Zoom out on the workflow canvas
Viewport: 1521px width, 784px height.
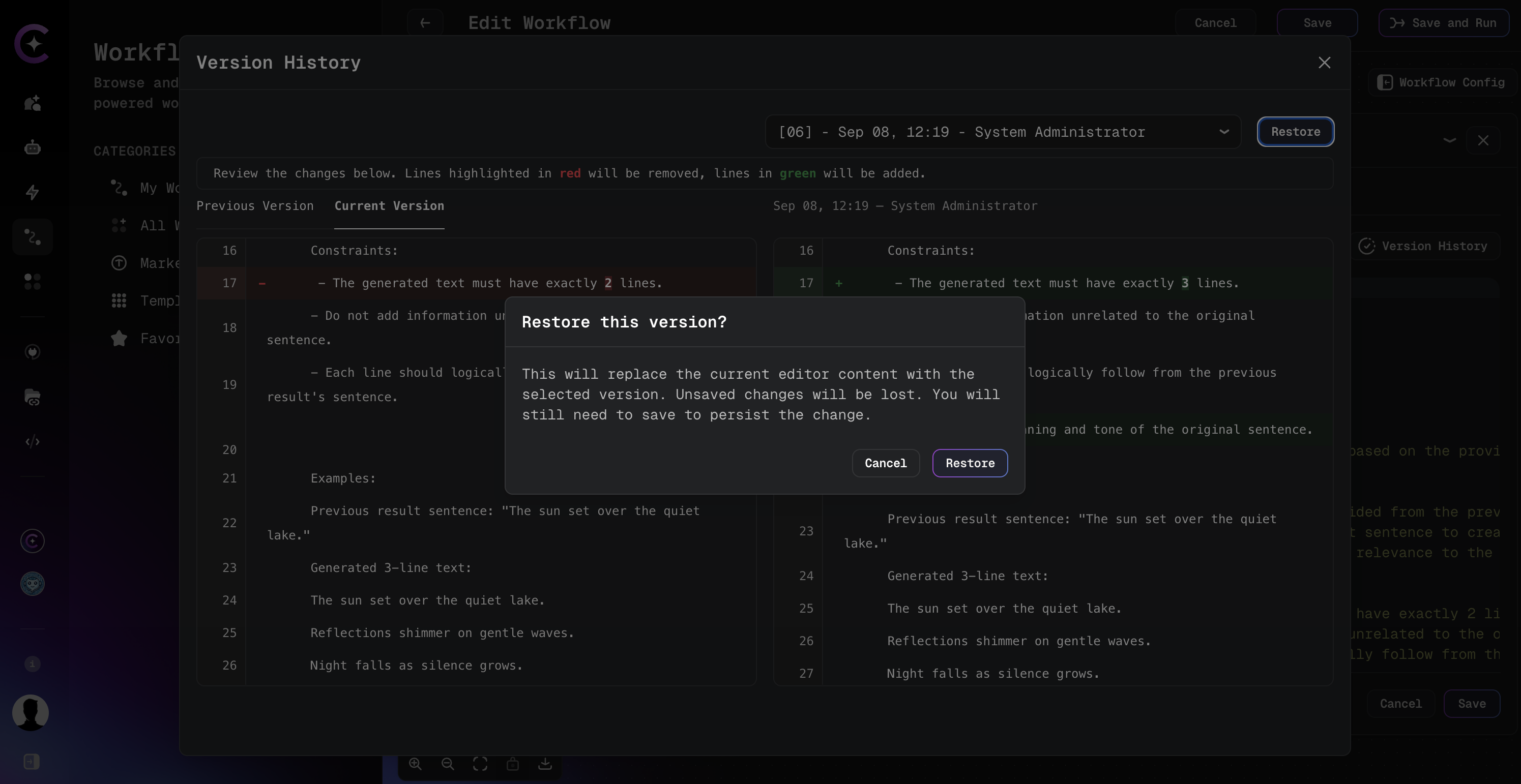point(448,764)
